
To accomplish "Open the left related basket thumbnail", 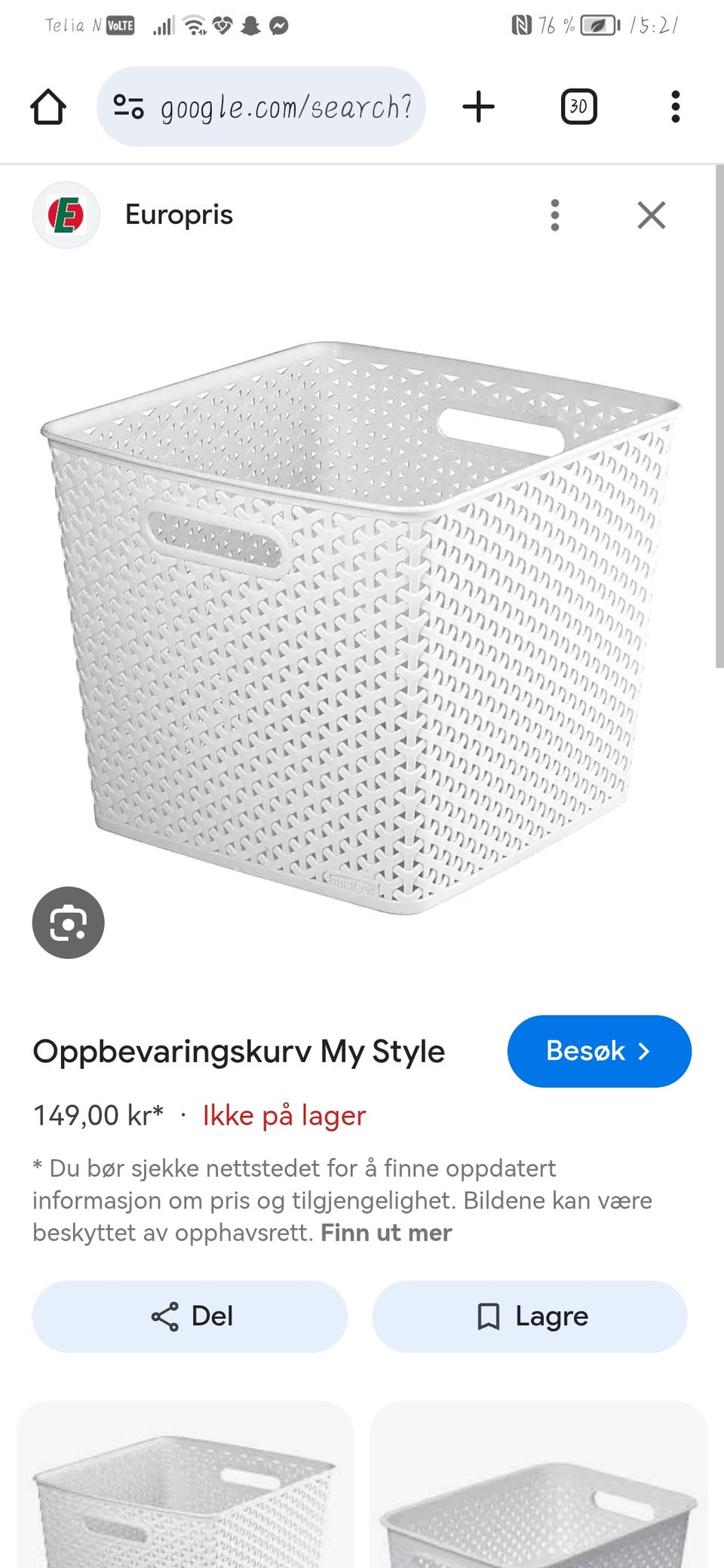I will 185,1484.
